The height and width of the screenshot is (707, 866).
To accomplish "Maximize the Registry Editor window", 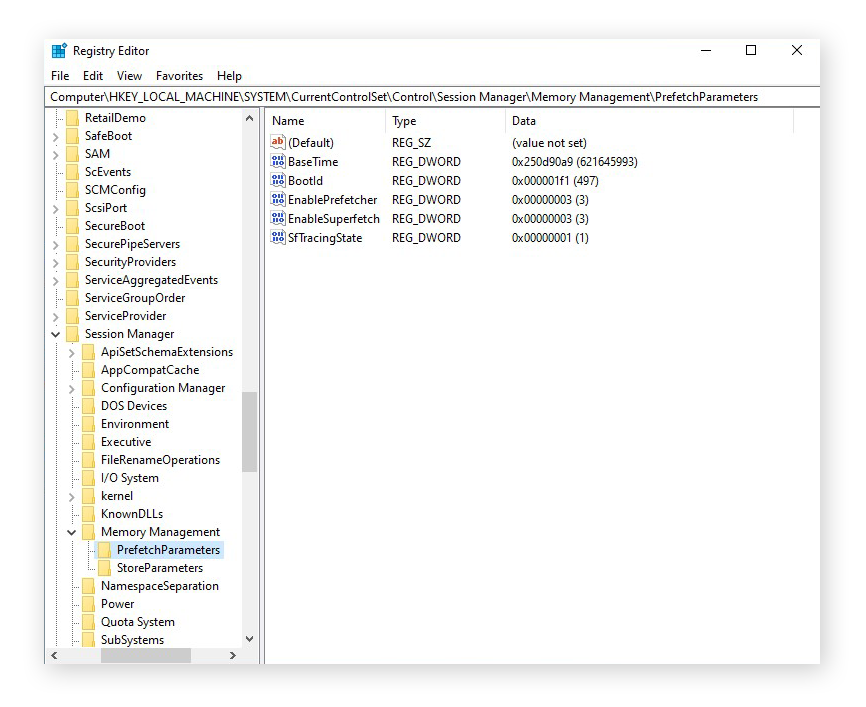I will [x=751, y=50].
